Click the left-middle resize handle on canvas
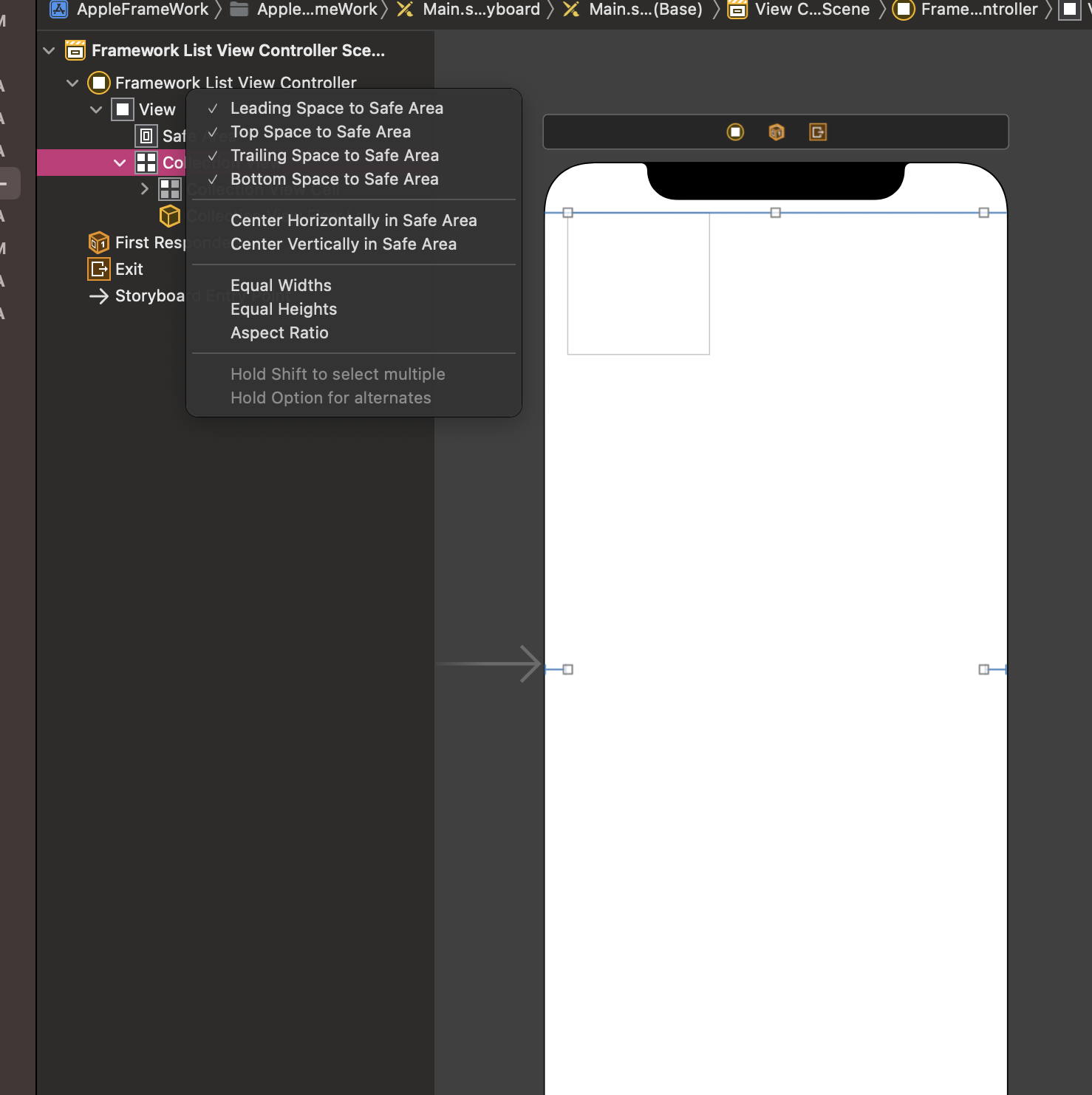1092x1095 pixels. click(x=568, y=669)
